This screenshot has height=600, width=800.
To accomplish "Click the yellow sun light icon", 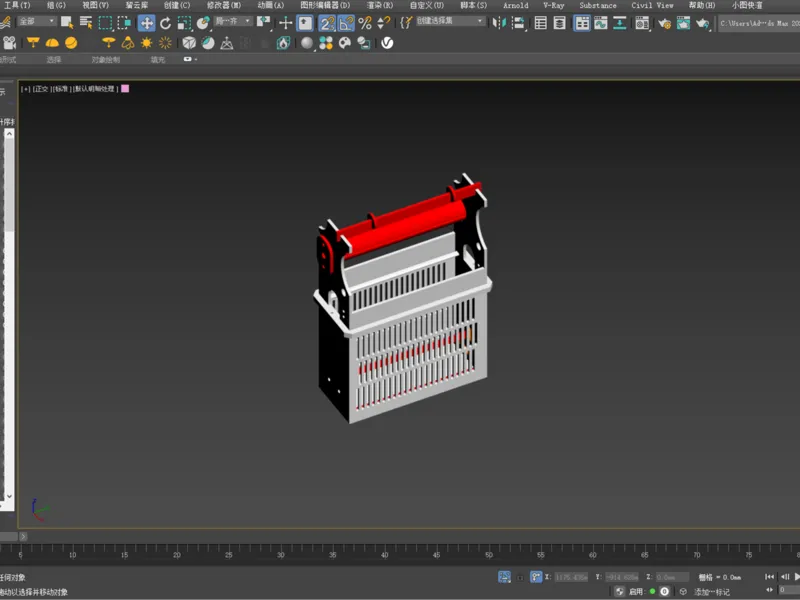I will 146,43.
